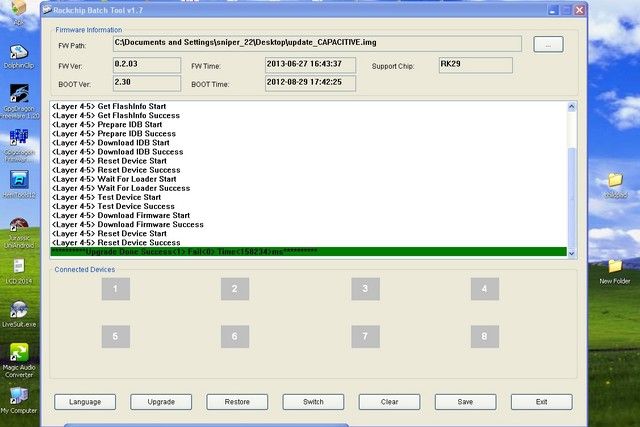Viewport: 640px width, 427px height.
Task: Click the Restore button
Action: click(237, 402)
